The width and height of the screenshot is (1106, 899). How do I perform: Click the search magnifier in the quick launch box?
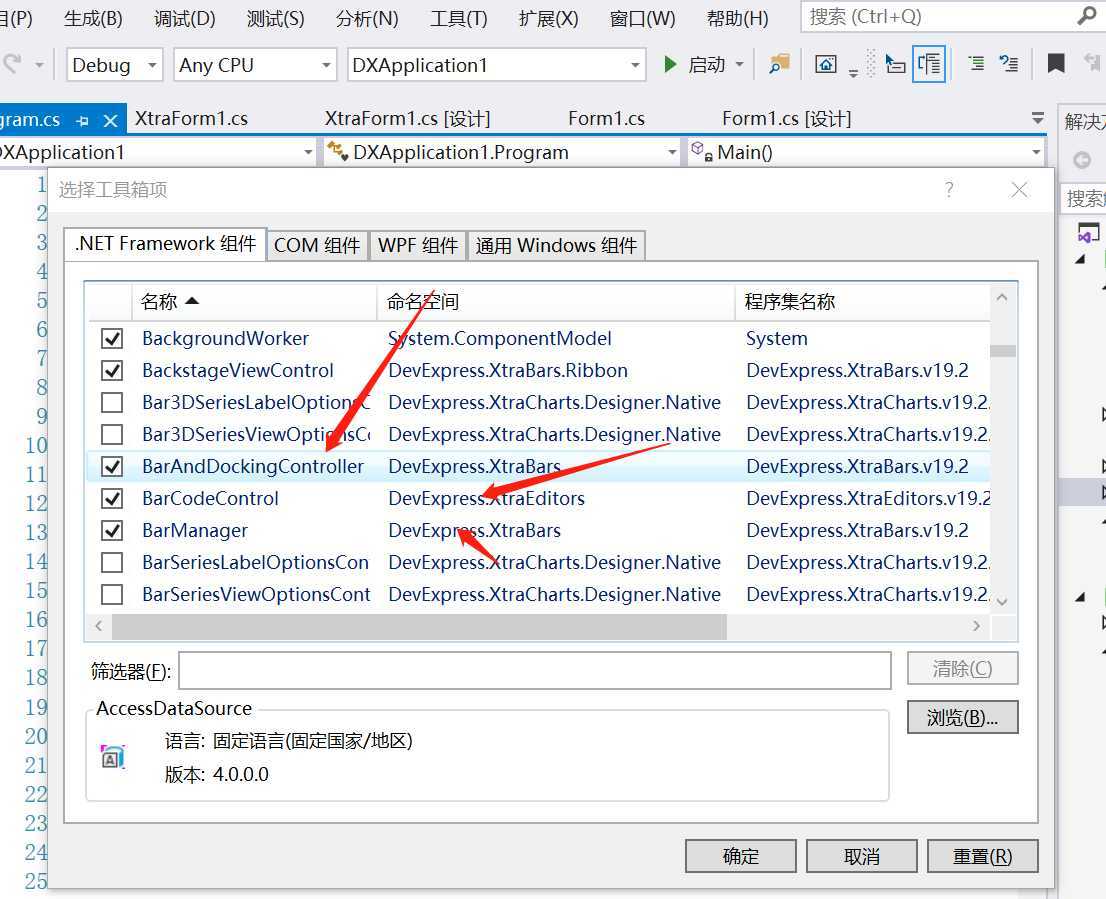[1087, 16]
